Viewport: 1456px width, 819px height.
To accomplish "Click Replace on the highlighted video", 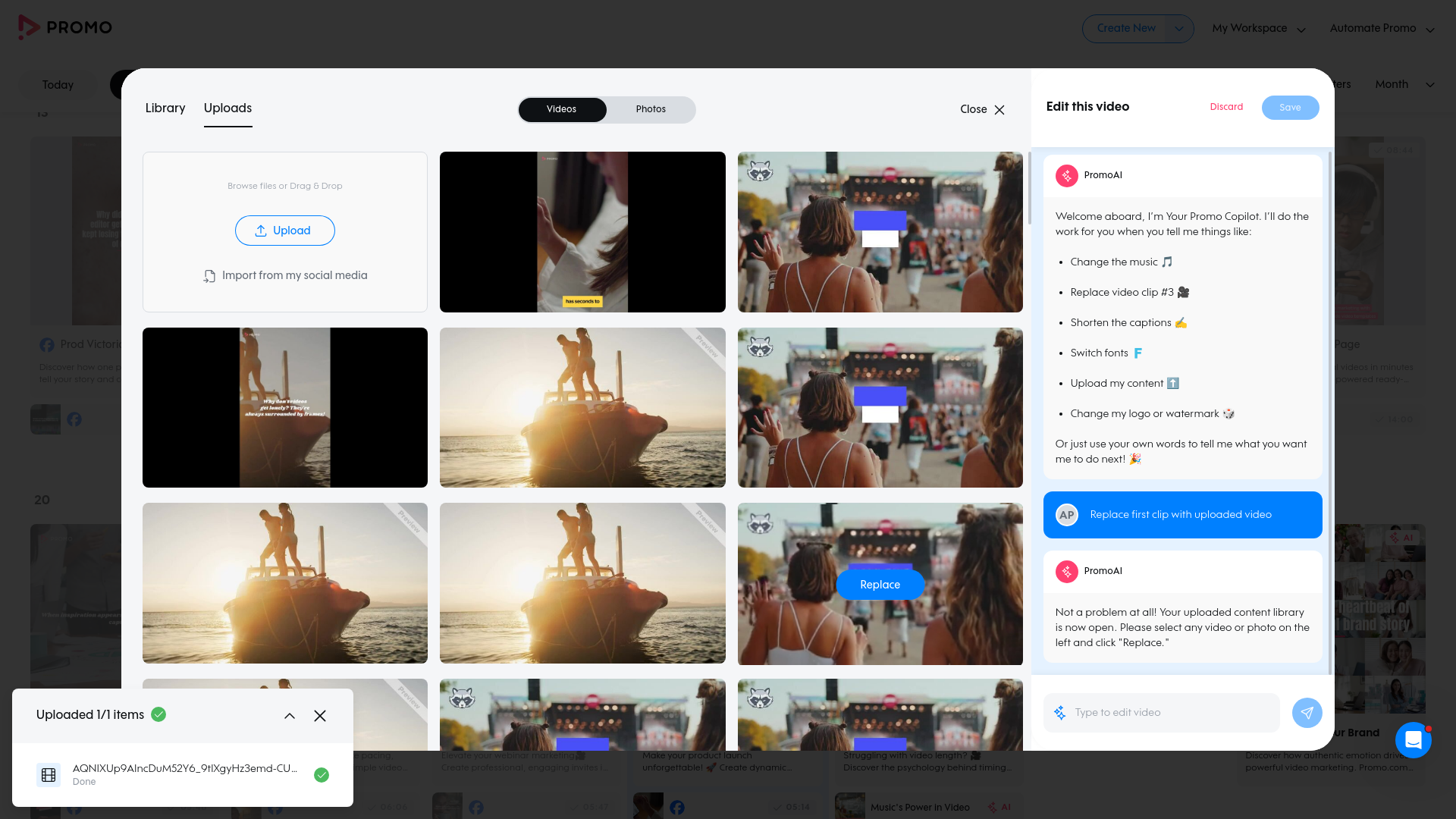I will [880, 585].
